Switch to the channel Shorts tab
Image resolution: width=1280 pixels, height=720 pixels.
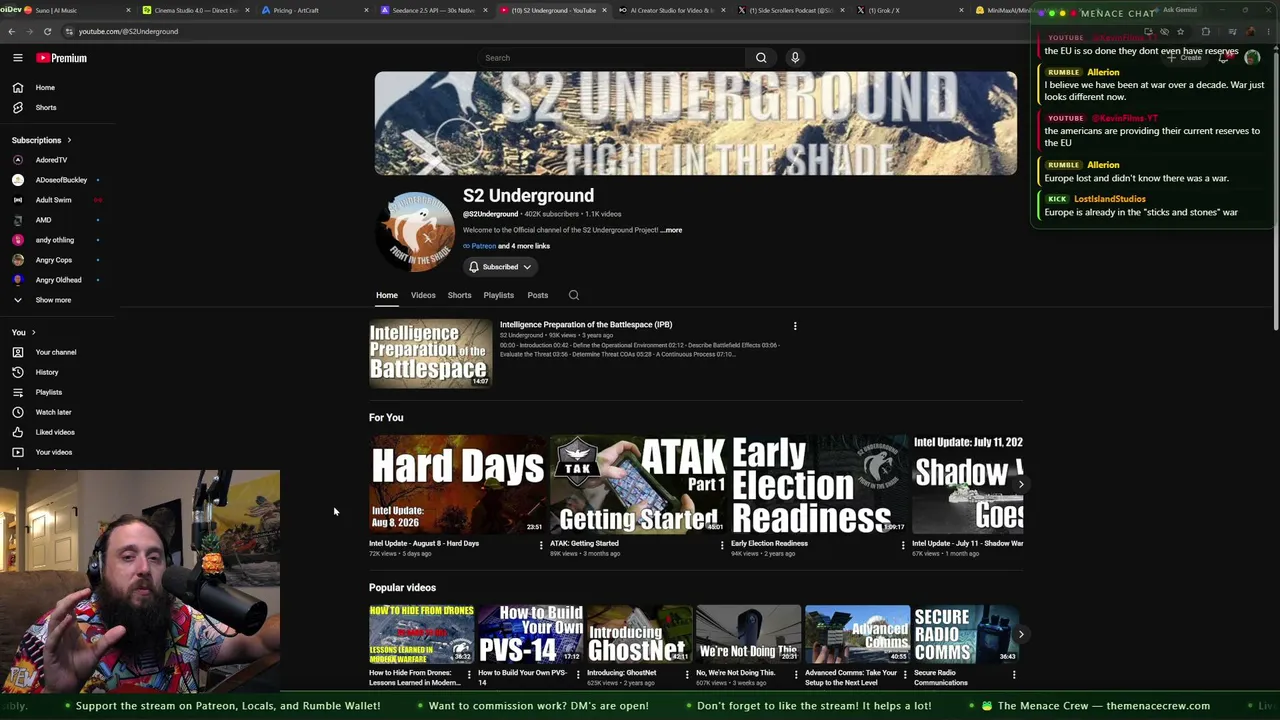click(x=459, y=295)
